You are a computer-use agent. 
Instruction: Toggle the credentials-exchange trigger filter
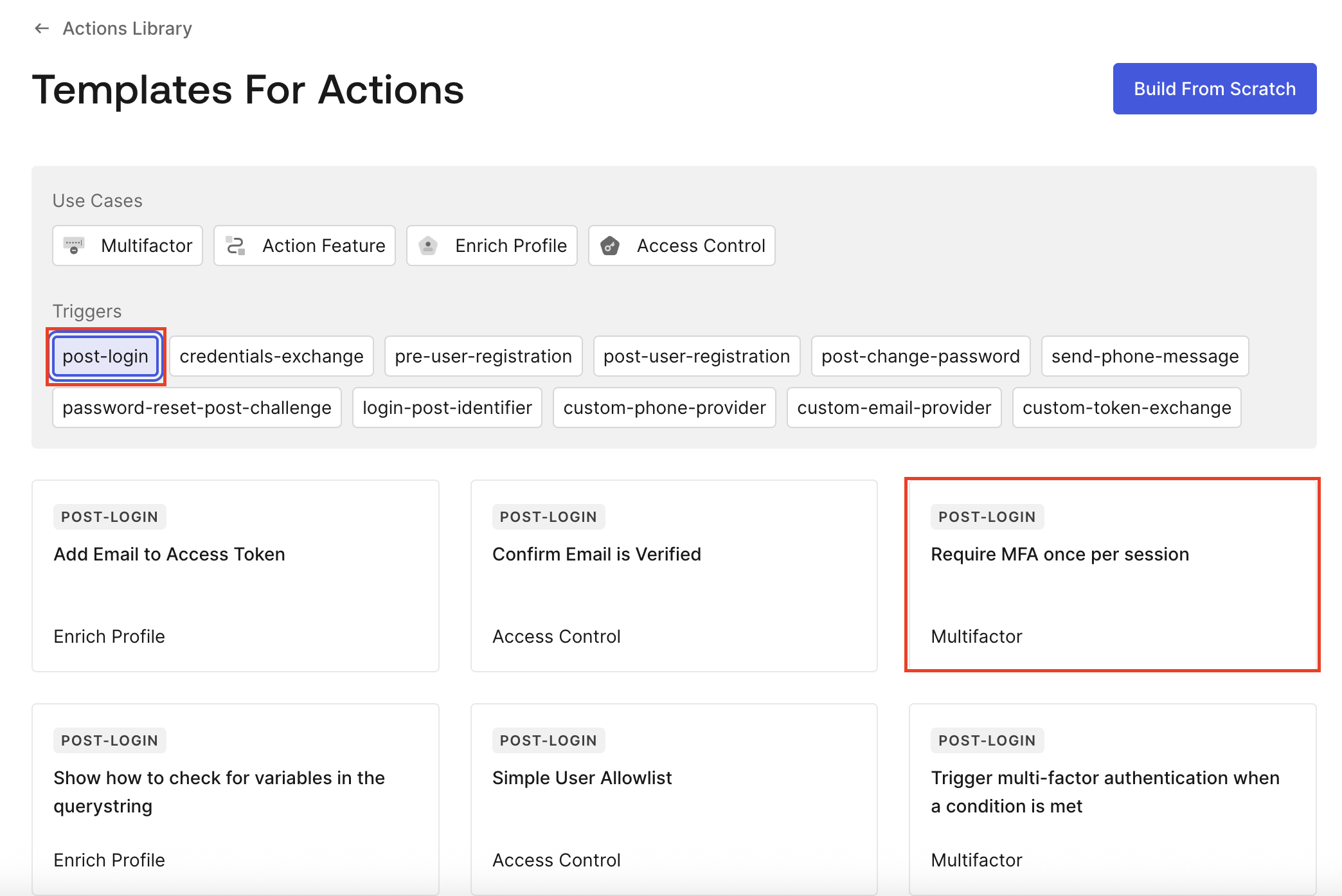pyautogui.click(x=271, y=356)
